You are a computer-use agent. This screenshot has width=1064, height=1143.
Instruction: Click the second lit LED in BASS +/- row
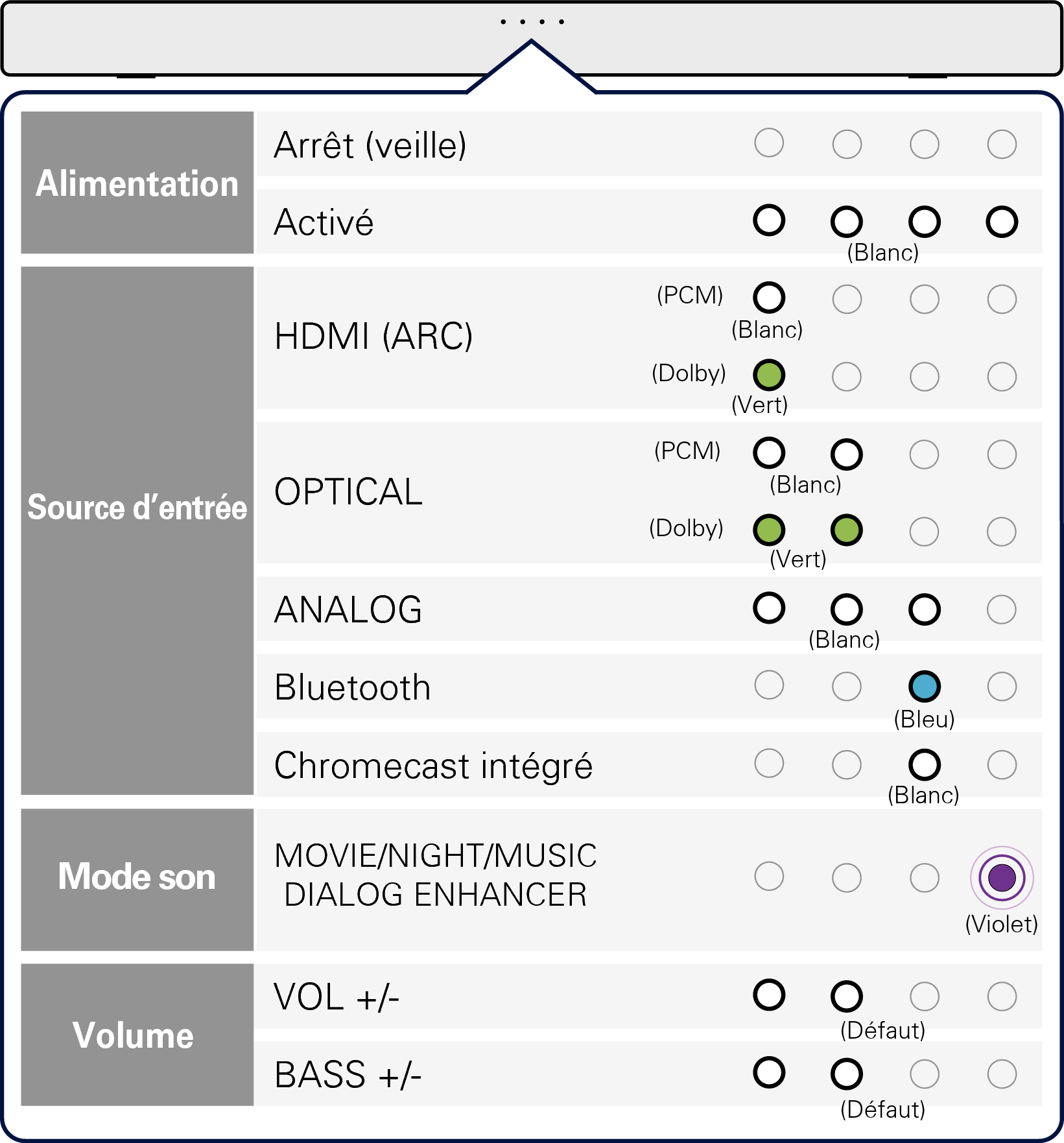(x=847, y=1074)
